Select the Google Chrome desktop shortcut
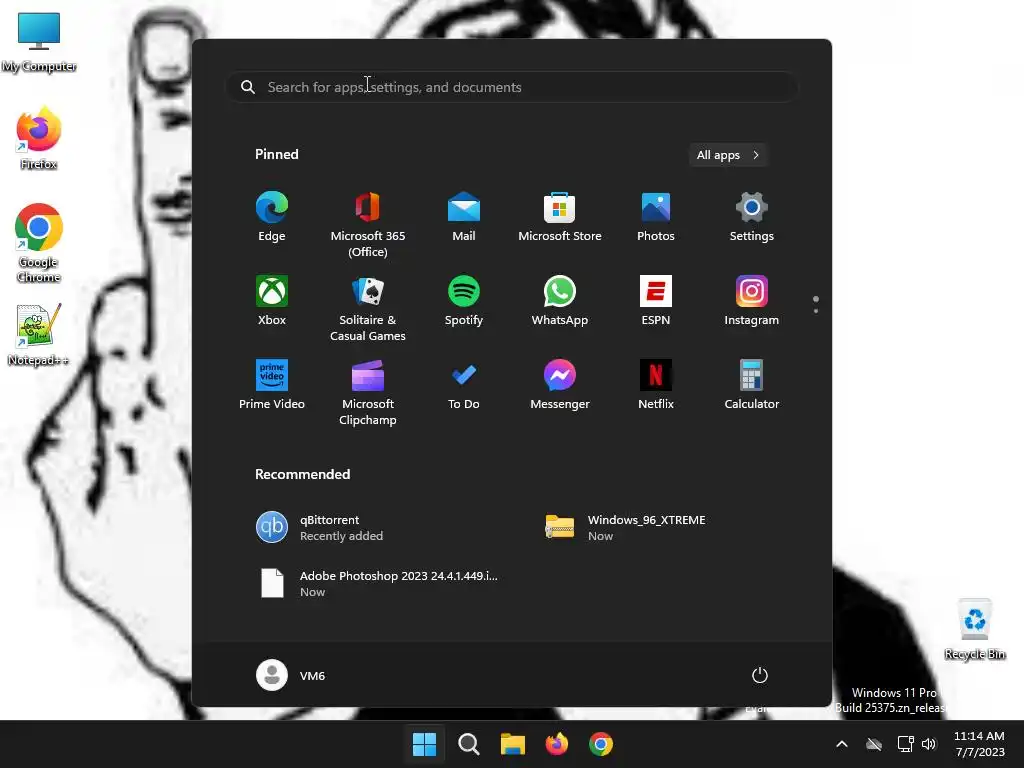The width and height of the screenshot is (1024, 768). [x=39, y=243]
